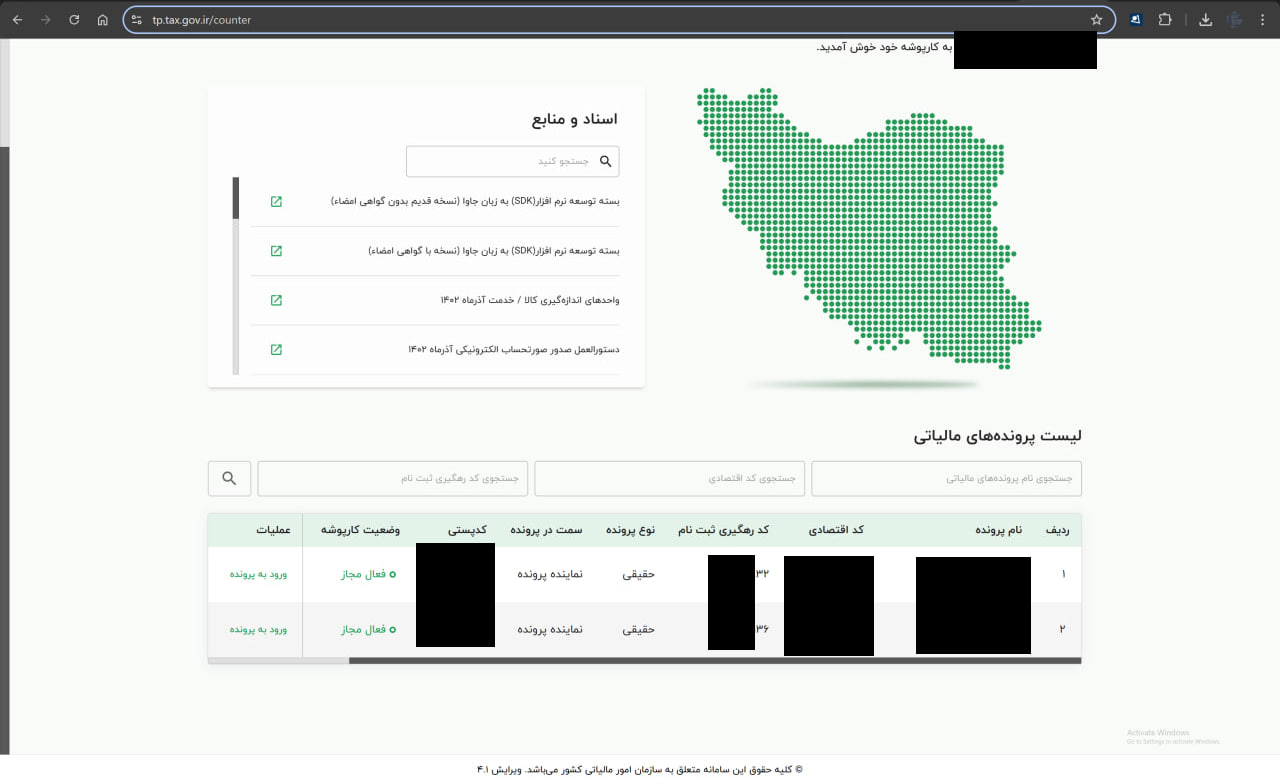Viewport: 1280px width, 784px height.
Task: Click the عملیات column header
Action: pos(273,530)
